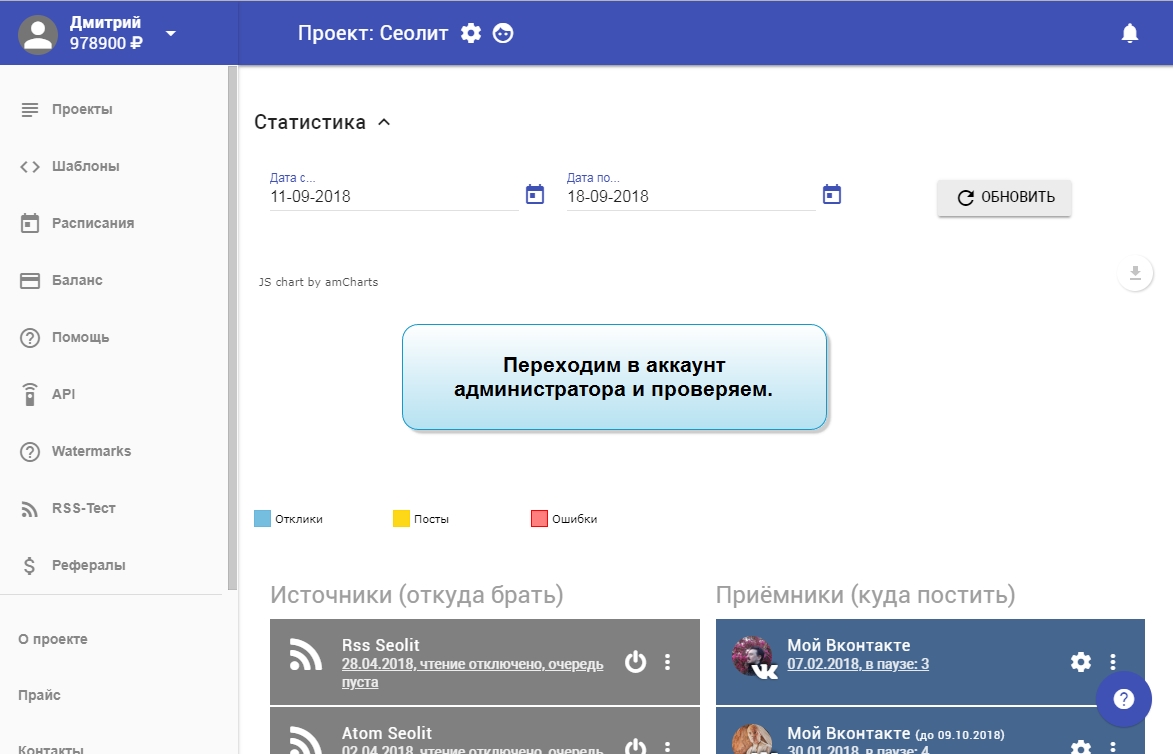Go to Шаблоны in sidebar
Image resolution: width=1173 pixels, height=754 pixels.
coord(86,166)
